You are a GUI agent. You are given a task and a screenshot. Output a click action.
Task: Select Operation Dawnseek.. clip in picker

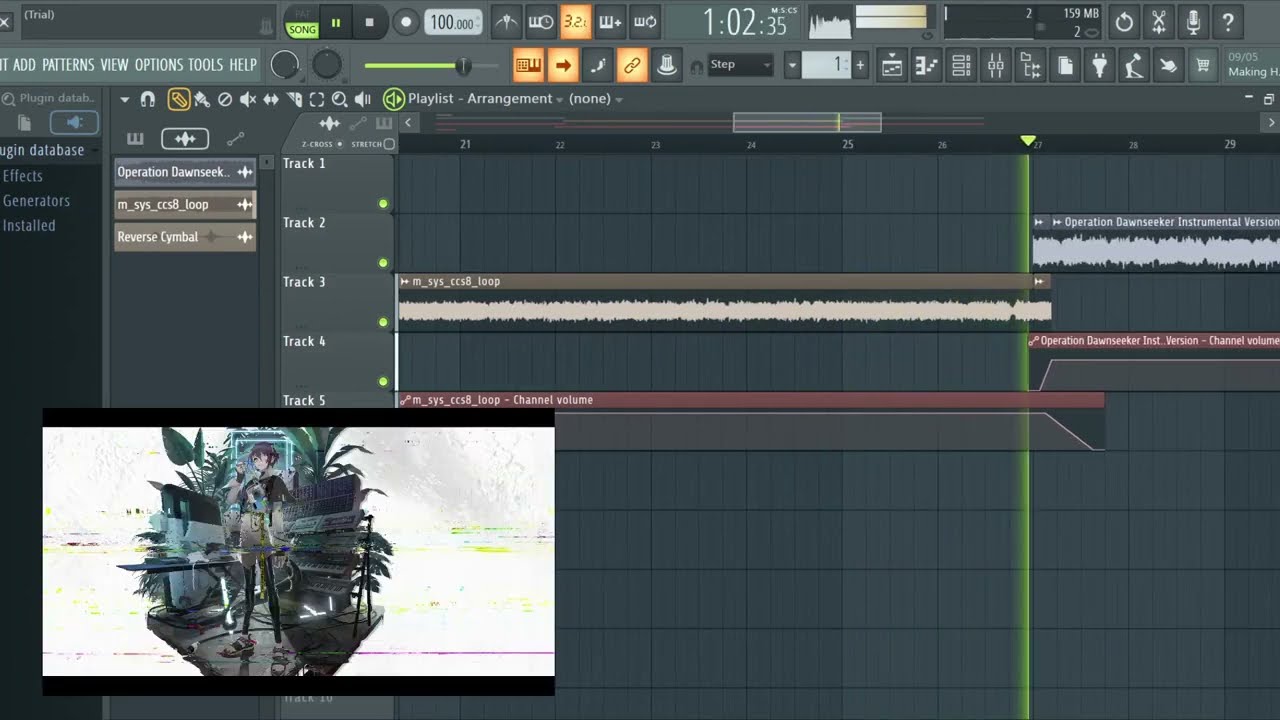(x=185, y=172)
